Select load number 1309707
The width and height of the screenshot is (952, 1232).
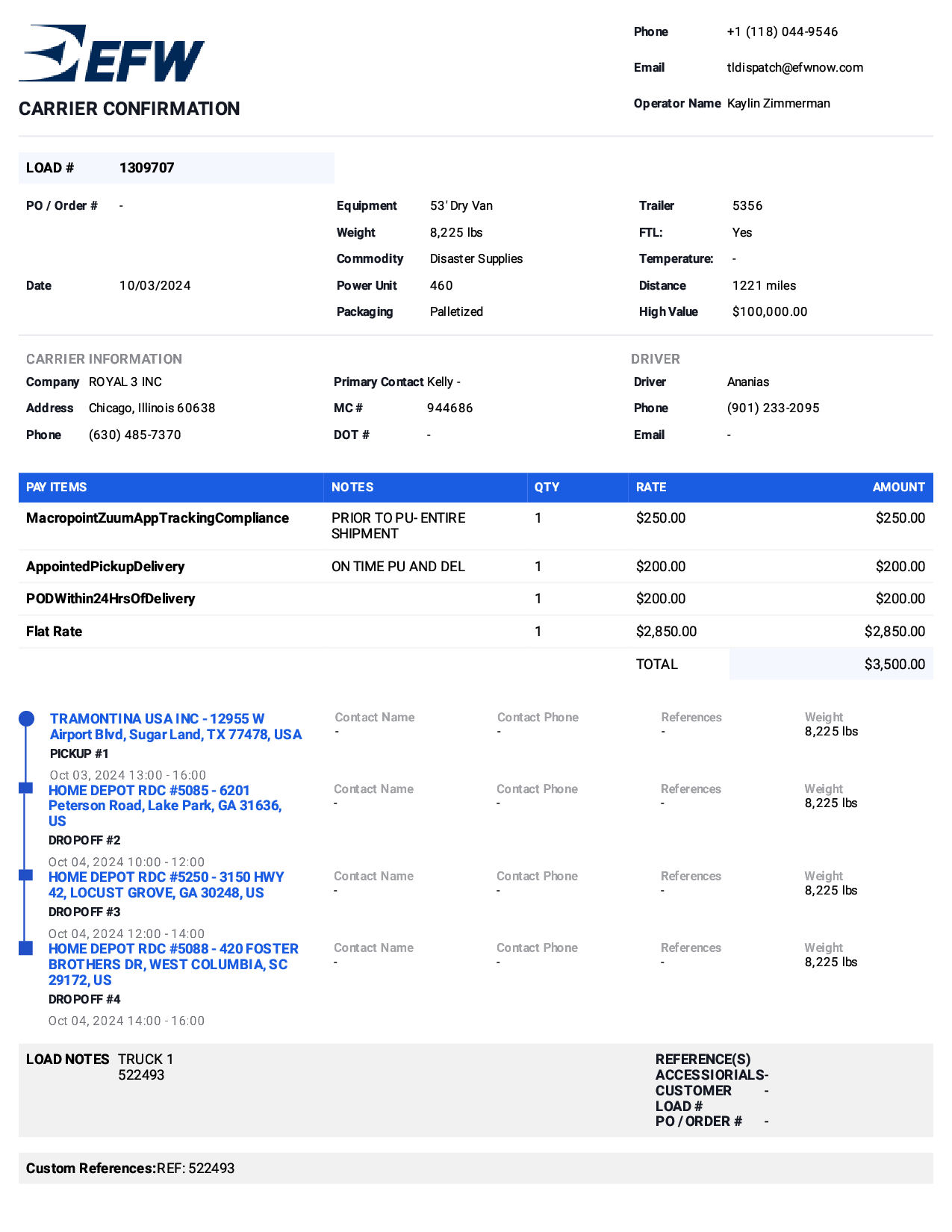(x=147, y=167)
